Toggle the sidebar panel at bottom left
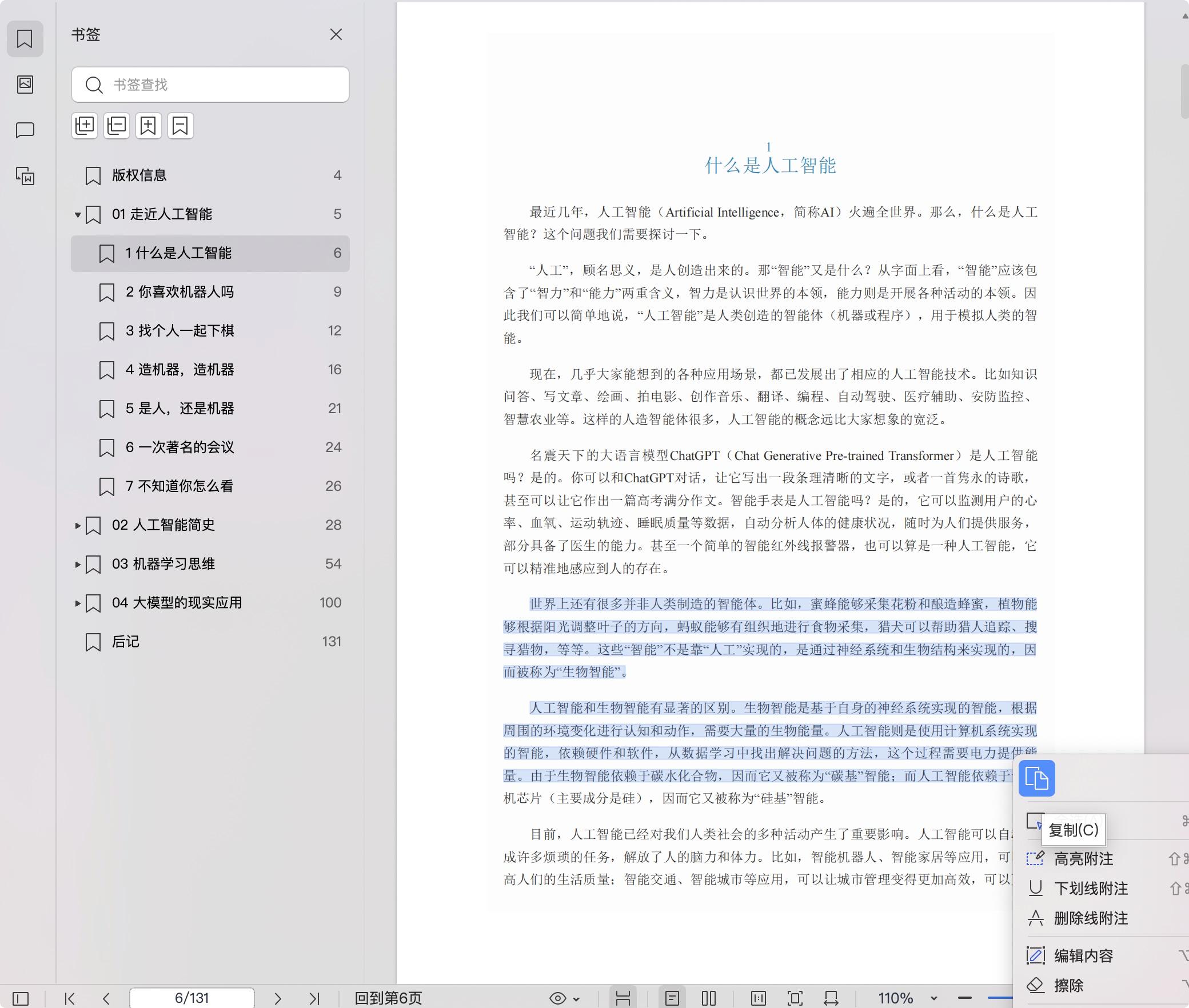1189x1008 pixels. 21,998
